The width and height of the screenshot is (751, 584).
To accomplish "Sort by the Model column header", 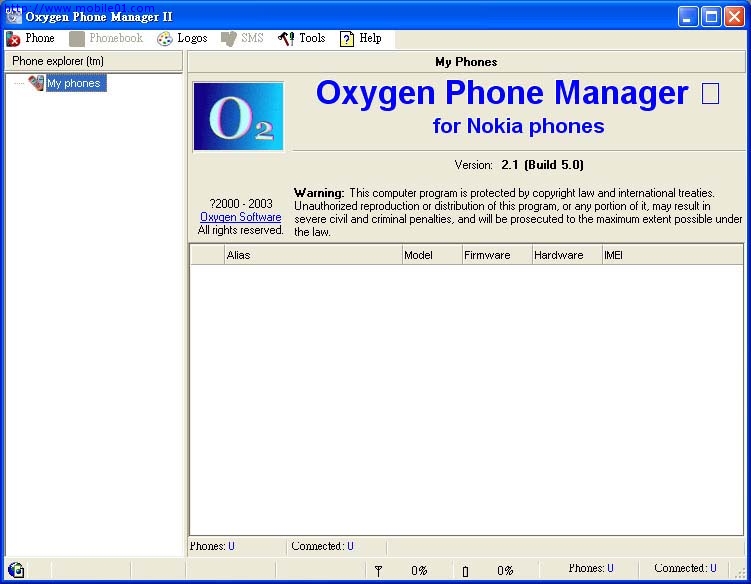I will [x=432, y=255].
